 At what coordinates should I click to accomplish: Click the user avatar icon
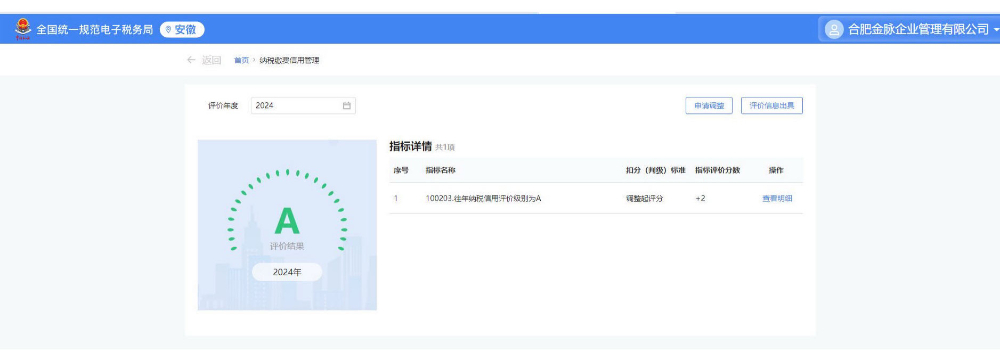pos(834,29)
